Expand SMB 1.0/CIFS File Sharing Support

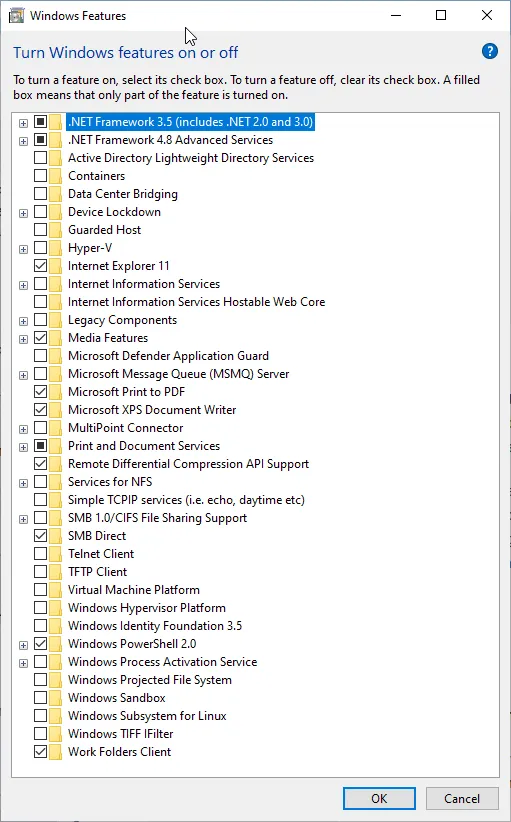[23, 519]
